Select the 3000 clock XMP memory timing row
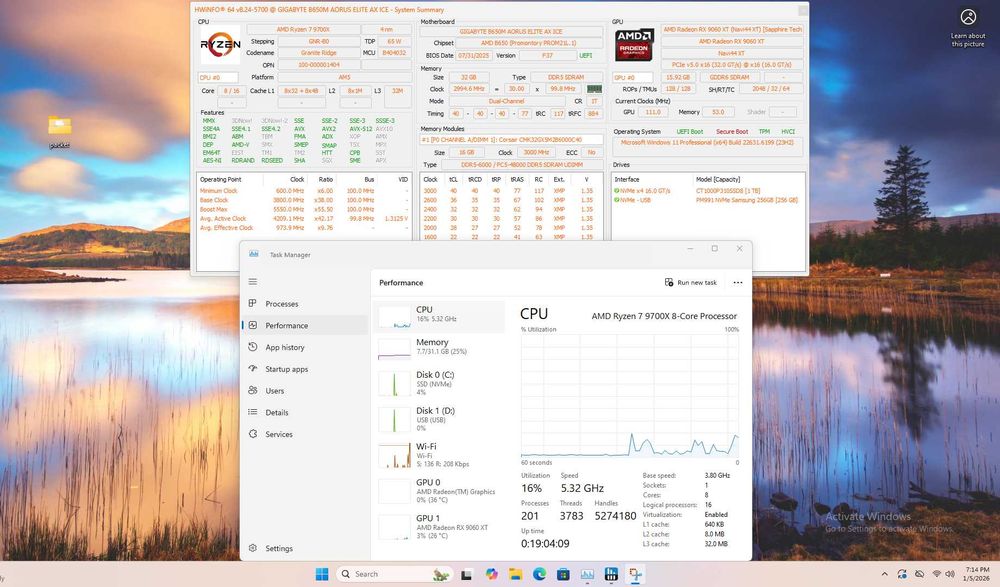 click(x=511, y=191)
